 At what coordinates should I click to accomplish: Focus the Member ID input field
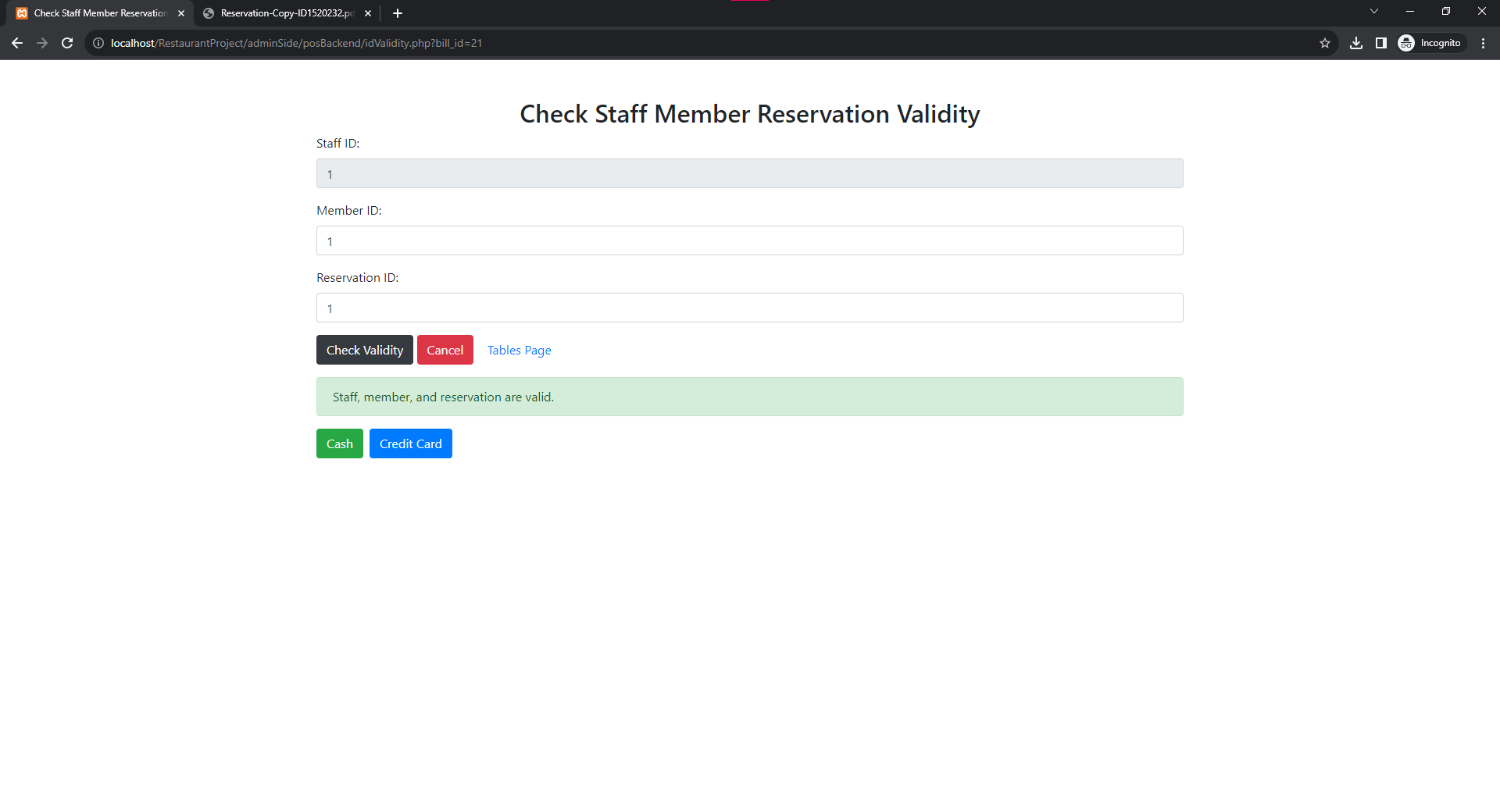749,241
